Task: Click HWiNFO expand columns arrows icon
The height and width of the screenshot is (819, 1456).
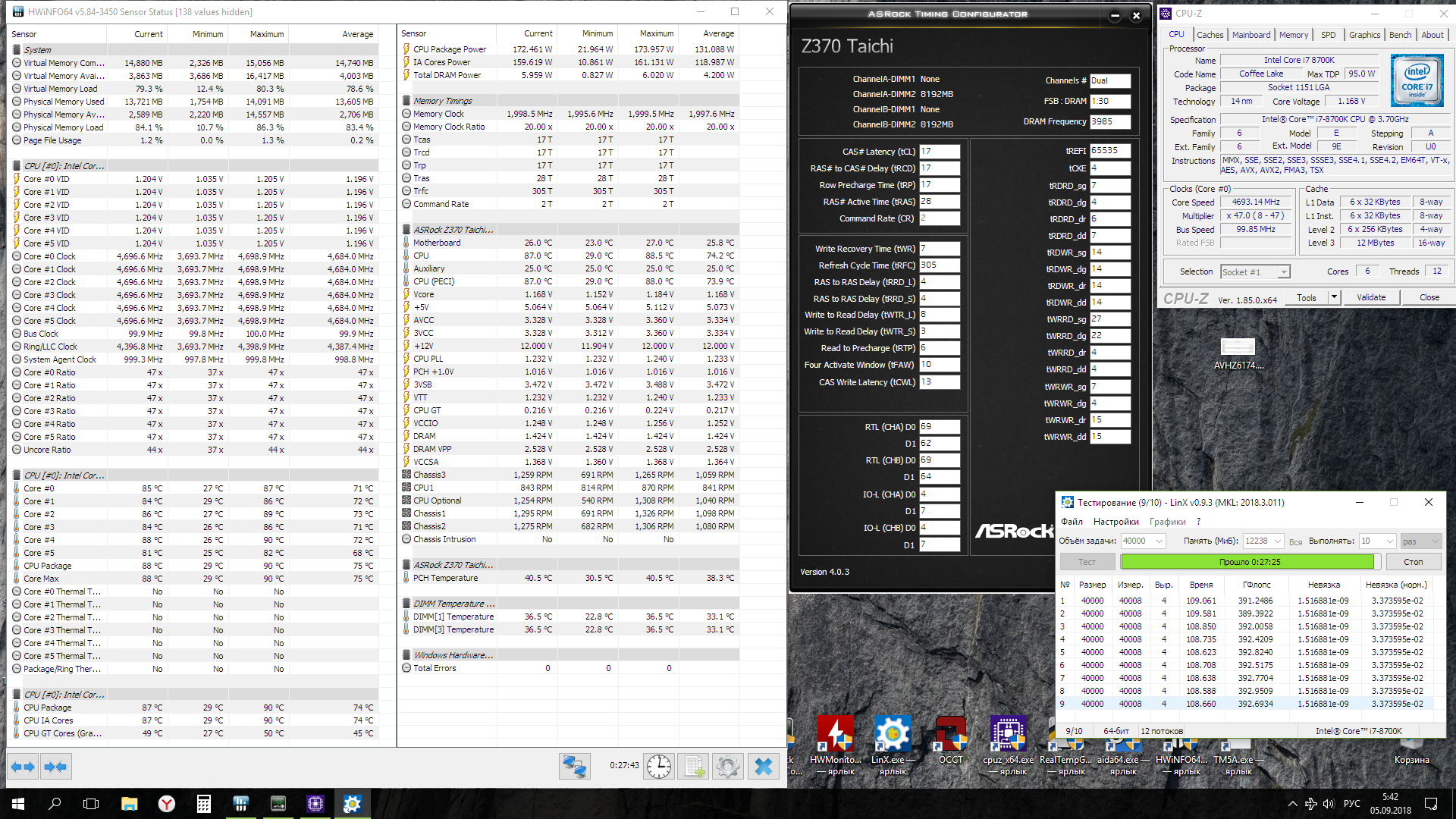Action: [x=23, y=767]
